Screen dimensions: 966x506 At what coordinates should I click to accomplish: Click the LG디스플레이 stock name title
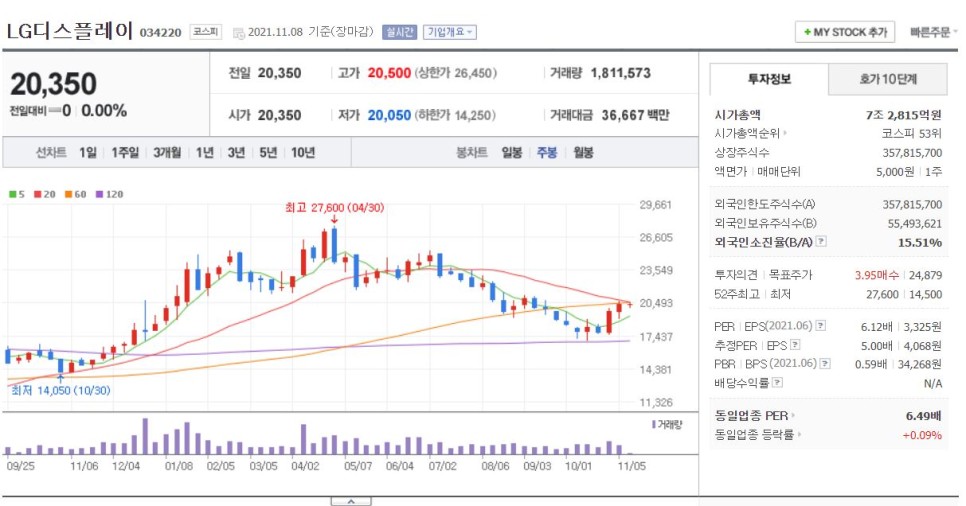(70, 31)
